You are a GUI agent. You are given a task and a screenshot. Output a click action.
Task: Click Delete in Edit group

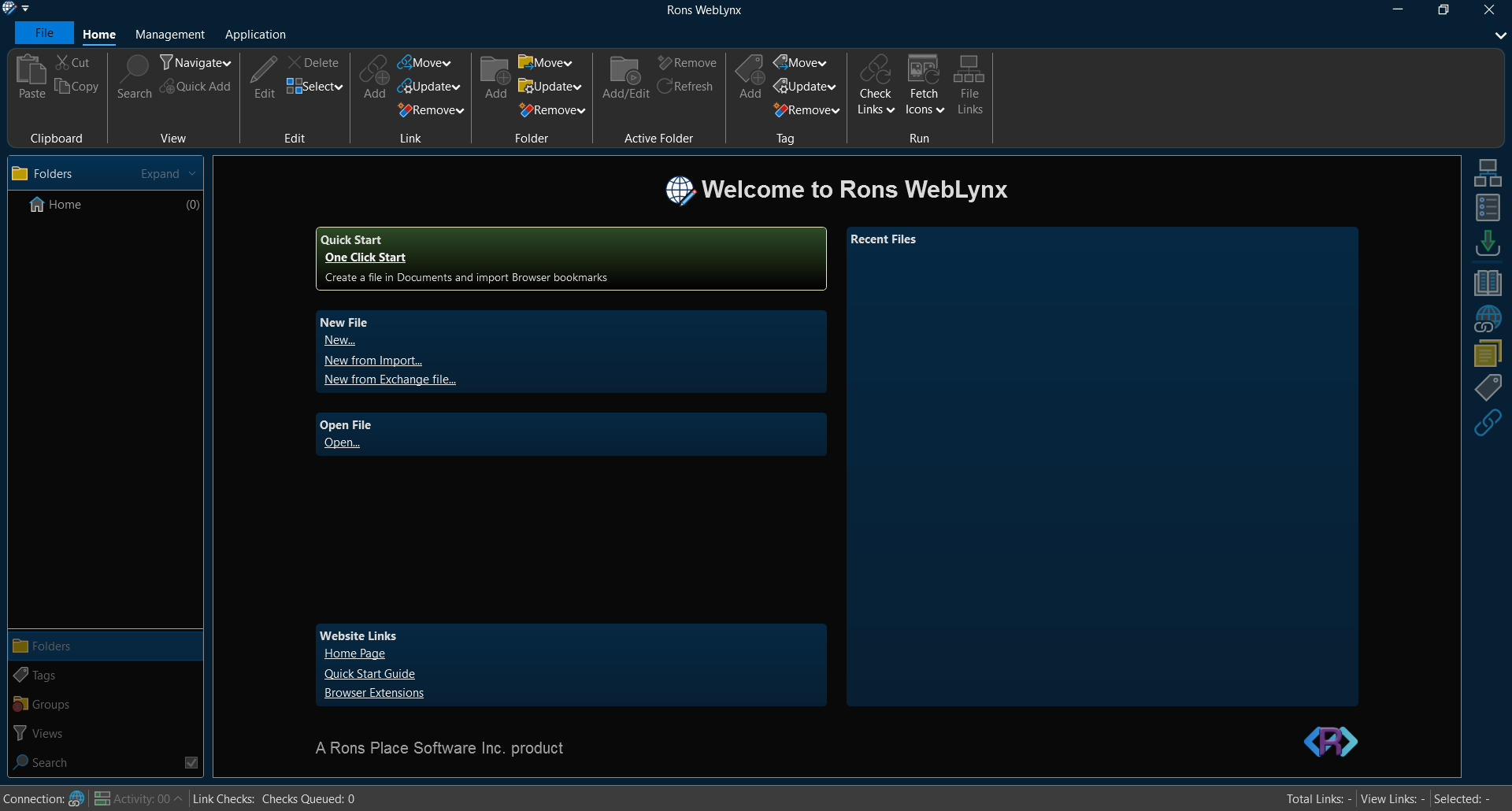313,63
